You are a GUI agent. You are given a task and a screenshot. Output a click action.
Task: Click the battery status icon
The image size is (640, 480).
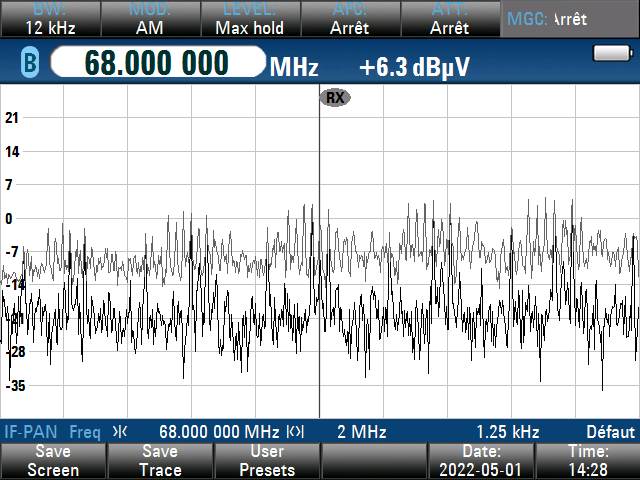(x=610, y=53)
